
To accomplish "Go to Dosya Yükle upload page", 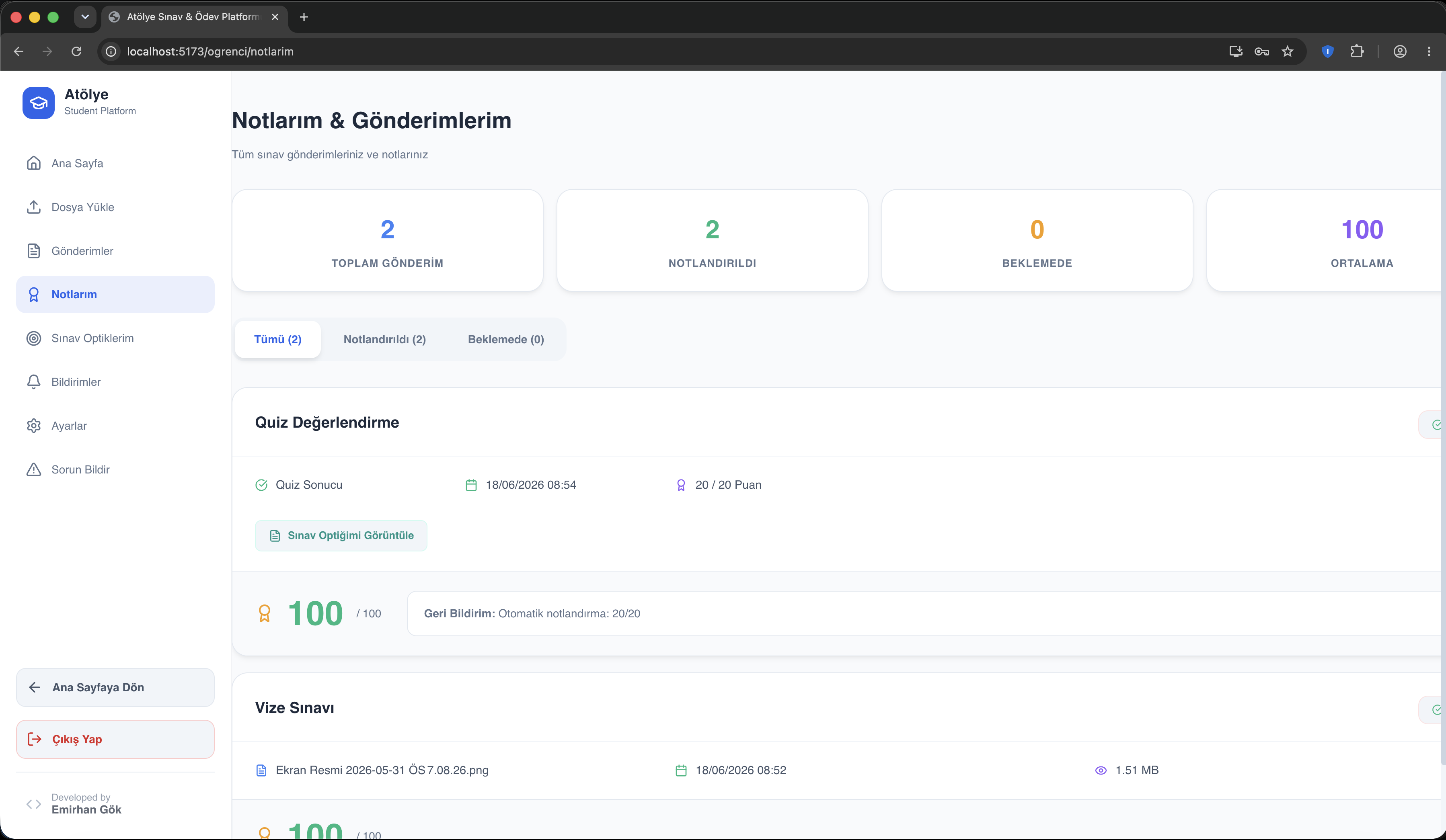I will point(115,207).
